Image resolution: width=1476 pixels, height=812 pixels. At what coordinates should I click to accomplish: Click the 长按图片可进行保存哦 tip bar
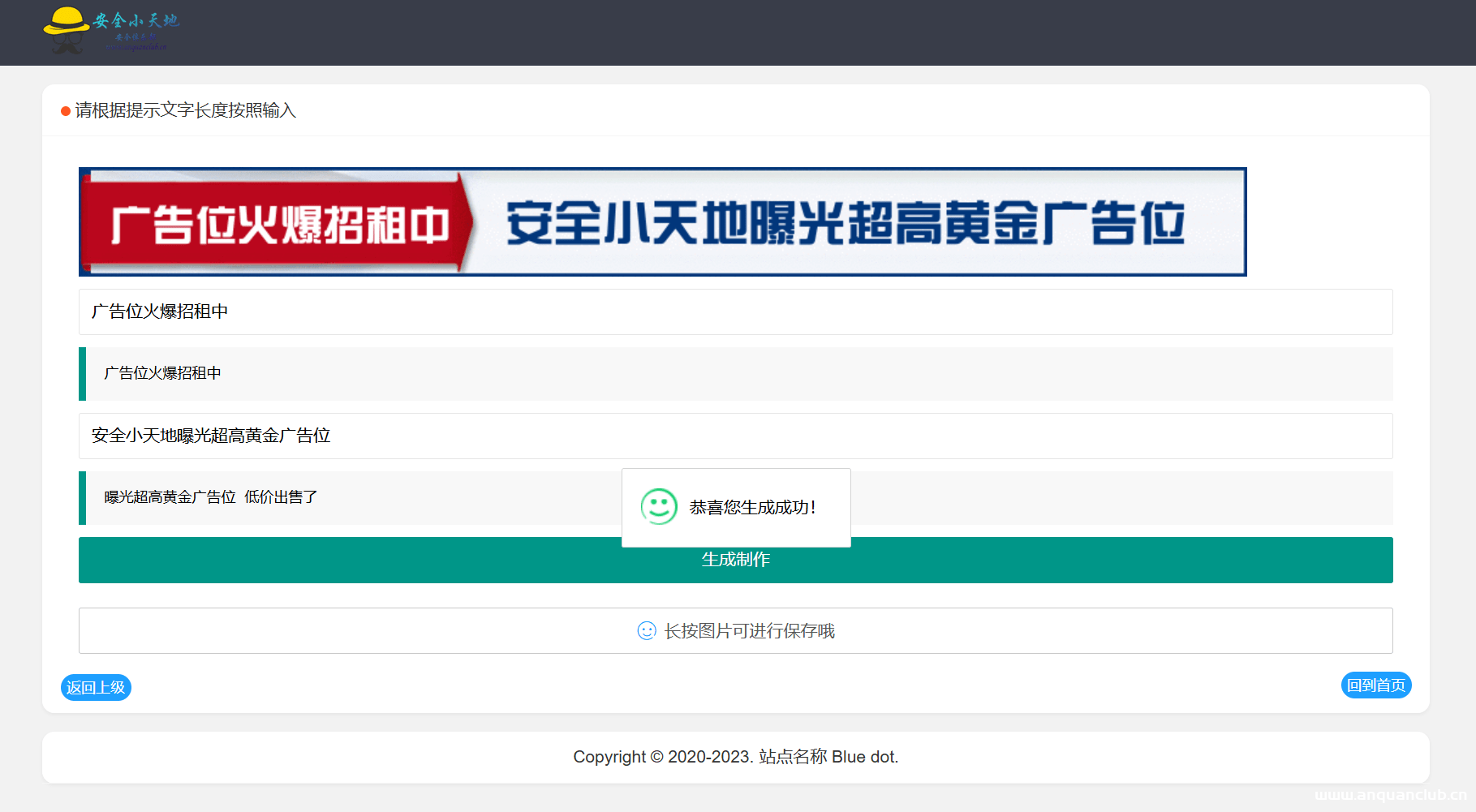pyautogui.click(x=735, y=630)
